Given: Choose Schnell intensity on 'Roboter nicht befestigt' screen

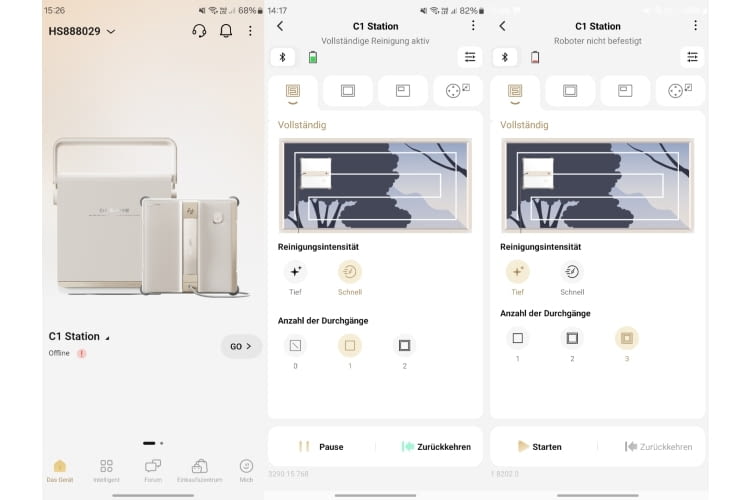Looking at the screenshot, I should tap(572, 278).
